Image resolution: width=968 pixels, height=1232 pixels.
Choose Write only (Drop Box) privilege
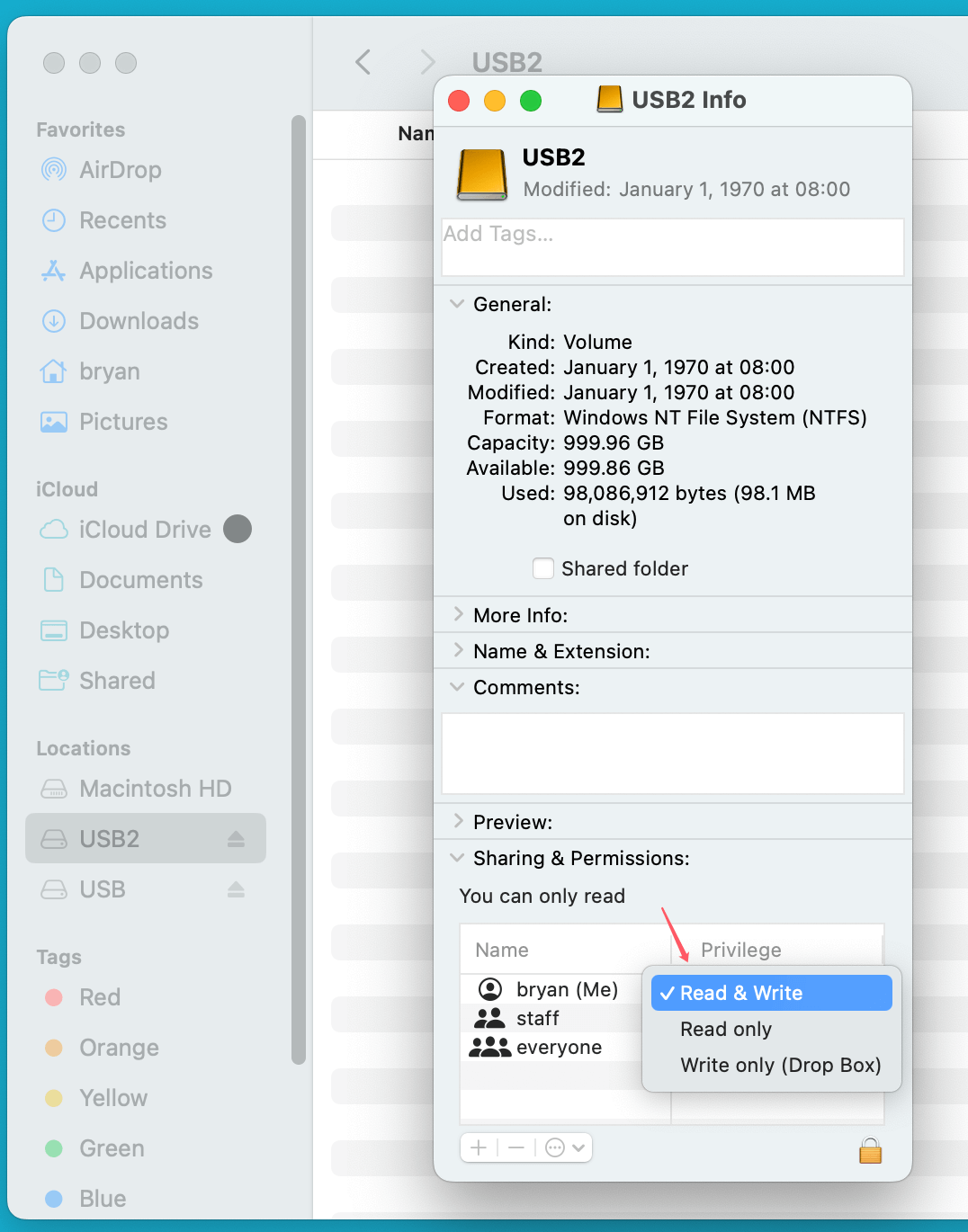pyautogui.click(x=779, y=1065)
